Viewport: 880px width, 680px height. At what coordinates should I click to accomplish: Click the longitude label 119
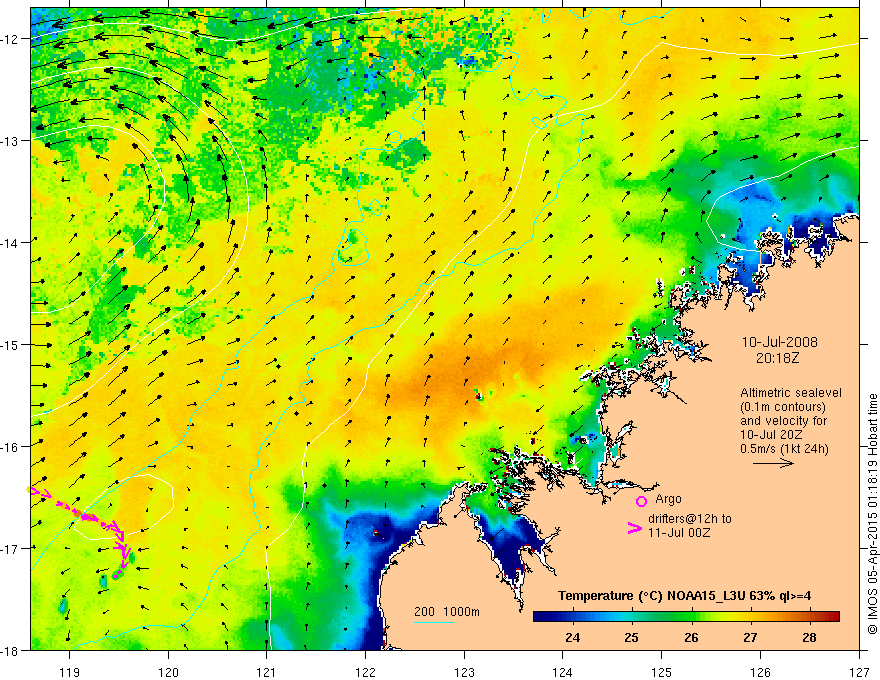(x=70, y=672)
